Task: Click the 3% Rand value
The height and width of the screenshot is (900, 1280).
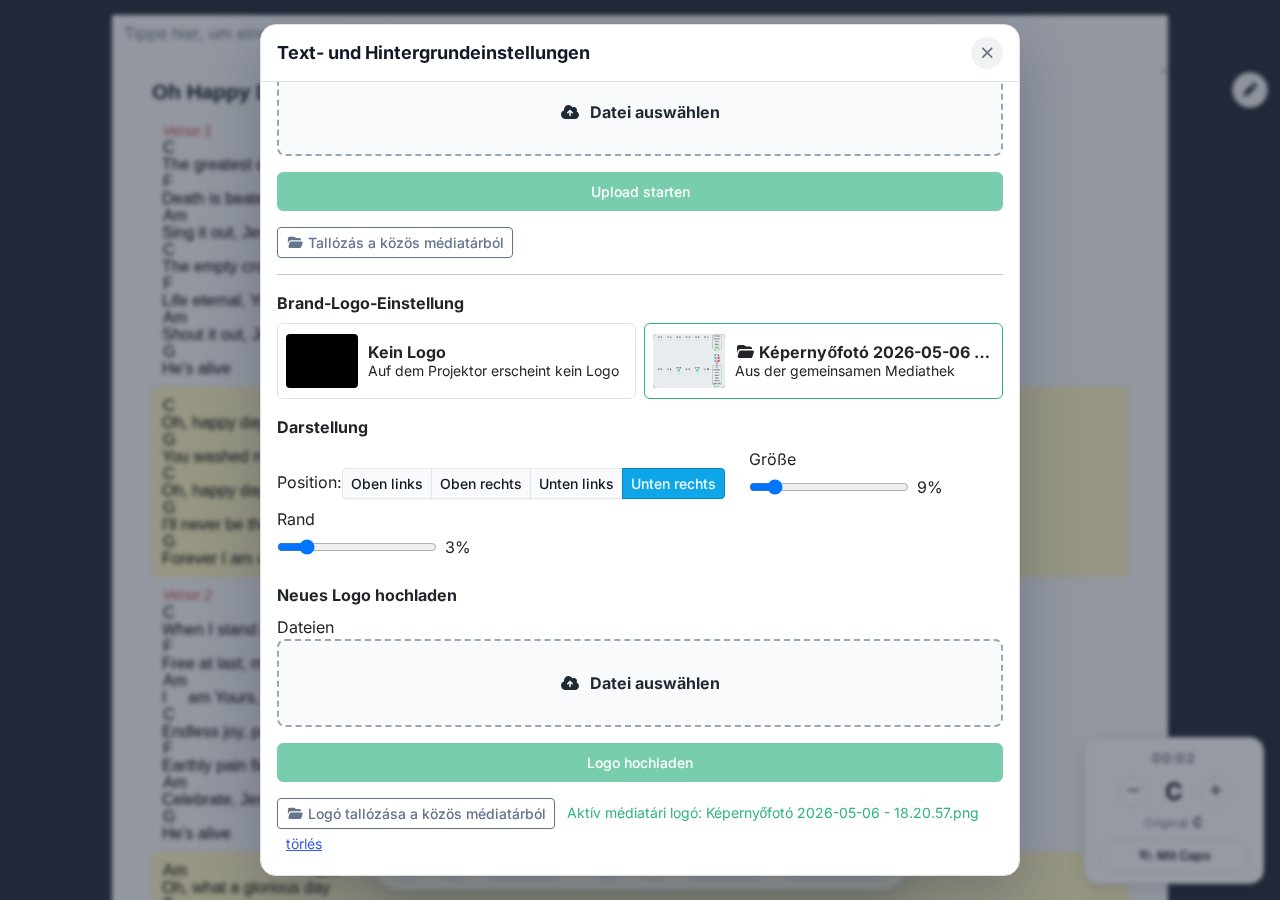Action: [x=458, y=547]
